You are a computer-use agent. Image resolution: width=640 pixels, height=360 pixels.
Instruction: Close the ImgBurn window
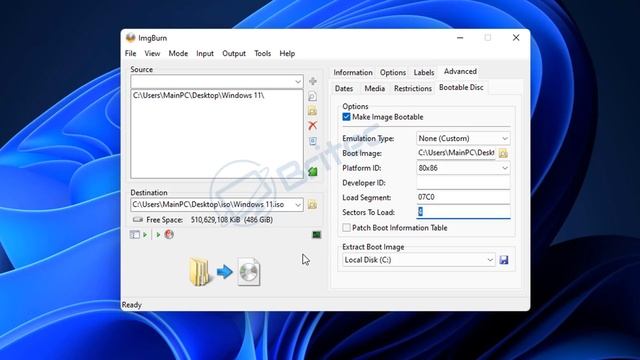coord(516,38)
